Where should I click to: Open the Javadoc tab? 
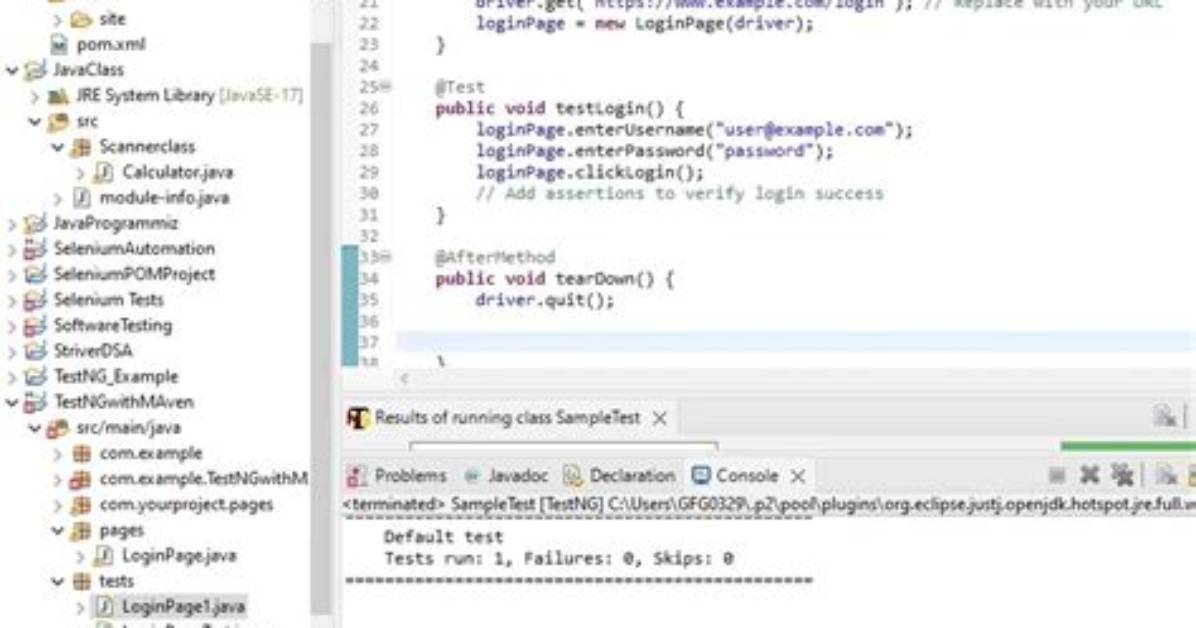[x=507, y=476]
